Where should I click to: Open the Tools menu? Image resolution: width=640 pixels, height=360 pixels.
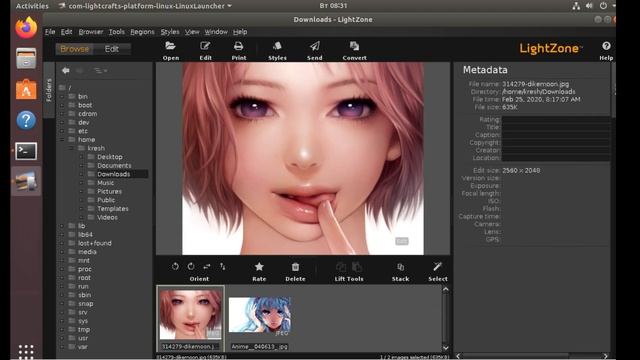pyautogui.click(x=116, y=32)
